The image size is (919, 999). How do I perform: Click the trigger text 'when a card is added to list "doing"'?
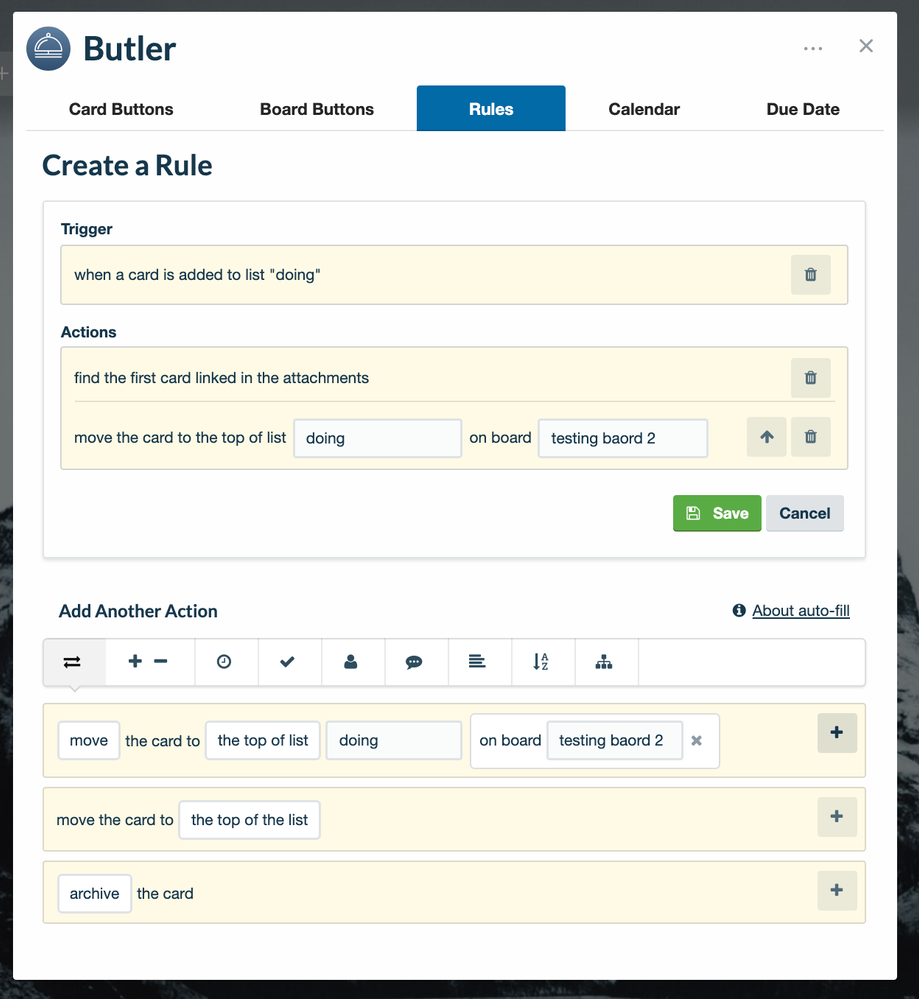(197, 275)
